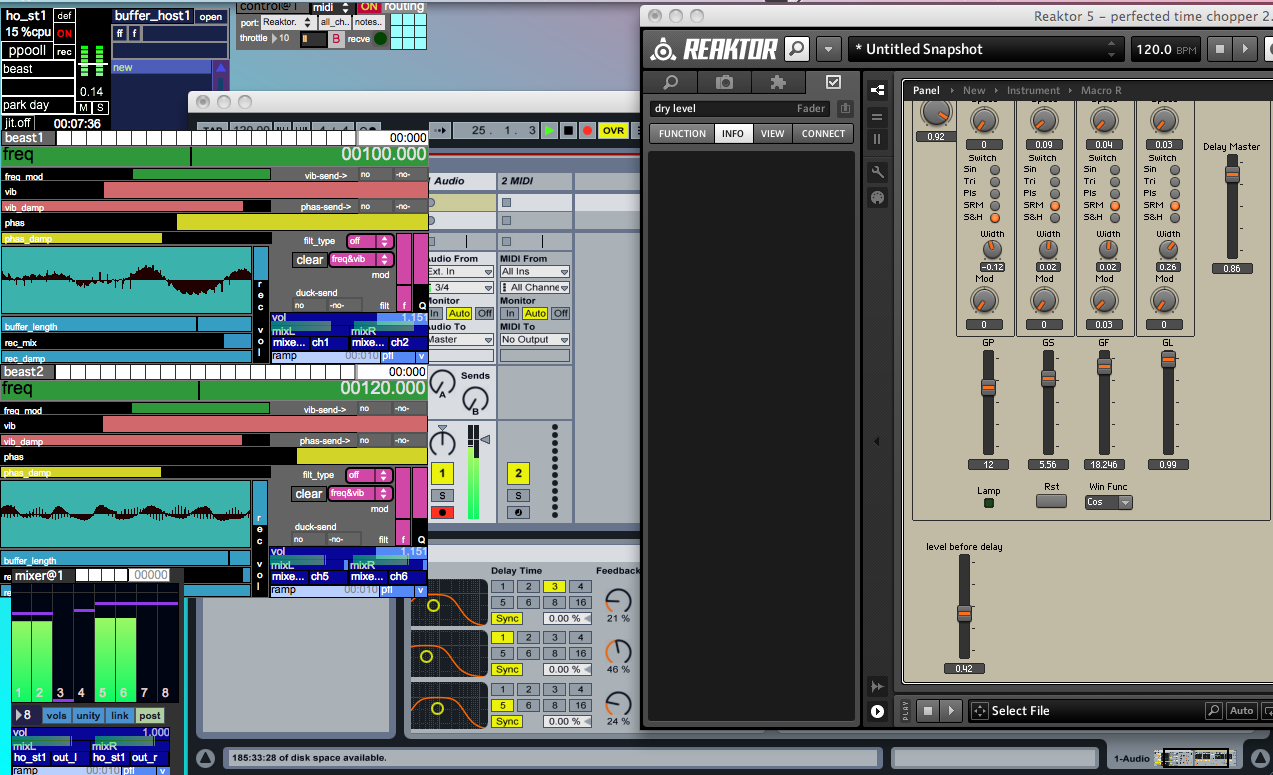Open the Snapshots tab with the camera icon
The height and width of the screenshot is (775, 1273).
pyautogui.click(x=725, y=83)
